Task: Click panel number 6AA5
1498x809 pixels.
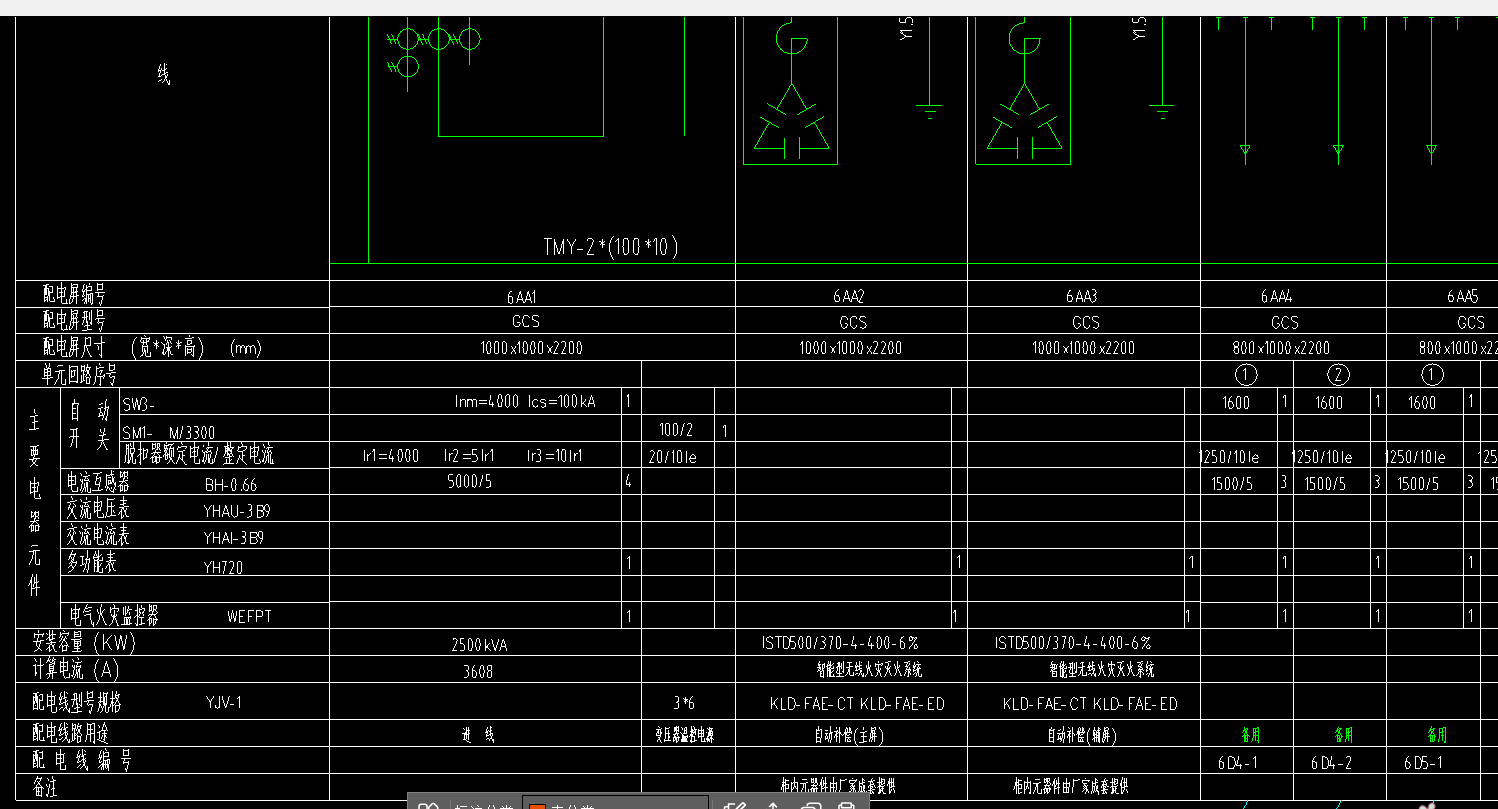Action: click(1463, 297)
